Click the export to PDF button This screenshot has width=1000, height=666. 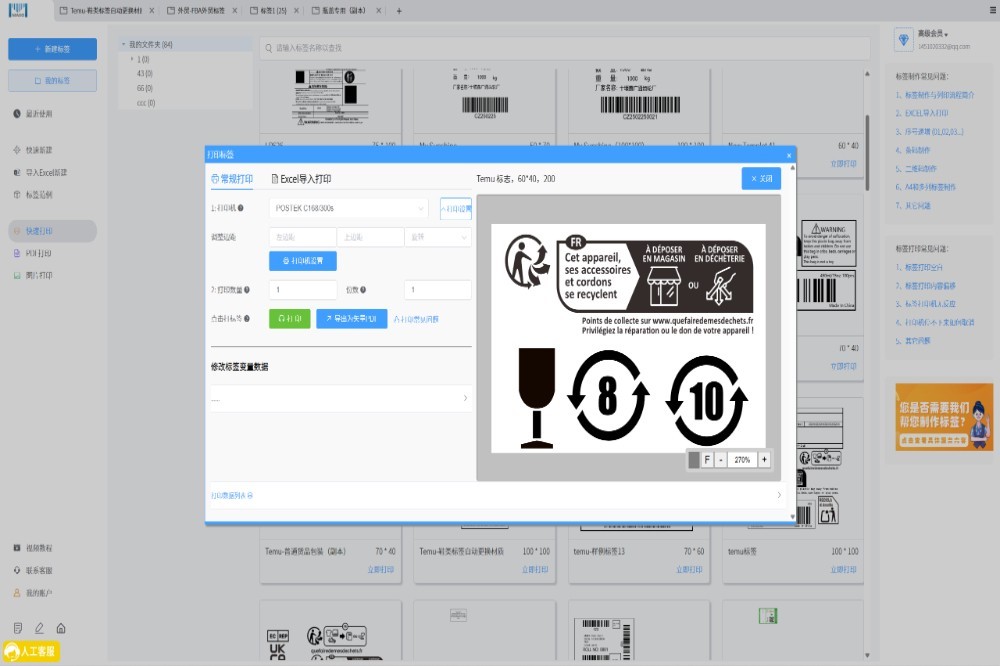[351, 319]
